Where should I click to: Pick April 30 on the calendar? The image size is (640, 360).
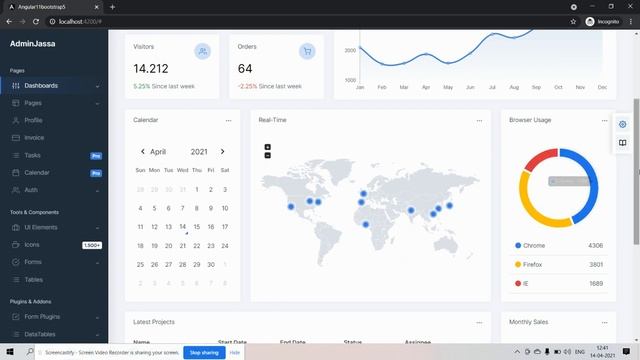pos(211,264)
